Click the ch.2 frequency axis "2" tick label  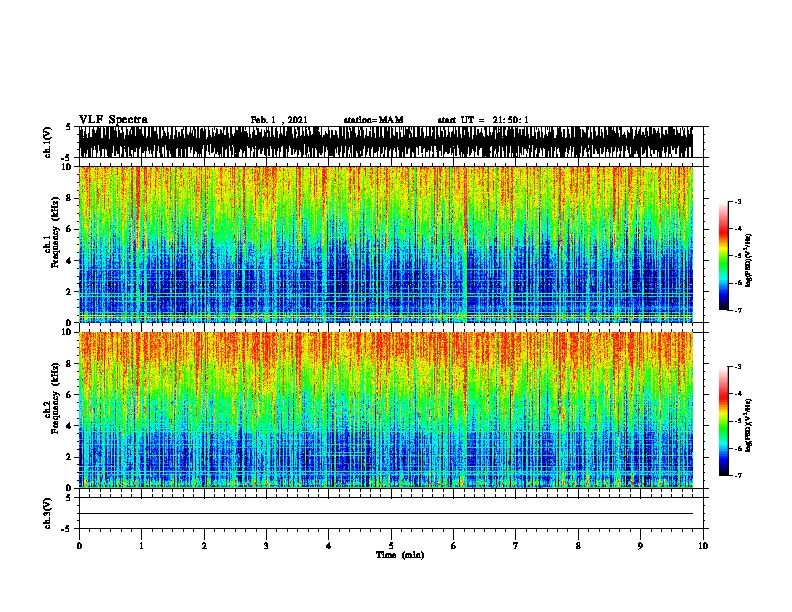click(x=69, y=457)
